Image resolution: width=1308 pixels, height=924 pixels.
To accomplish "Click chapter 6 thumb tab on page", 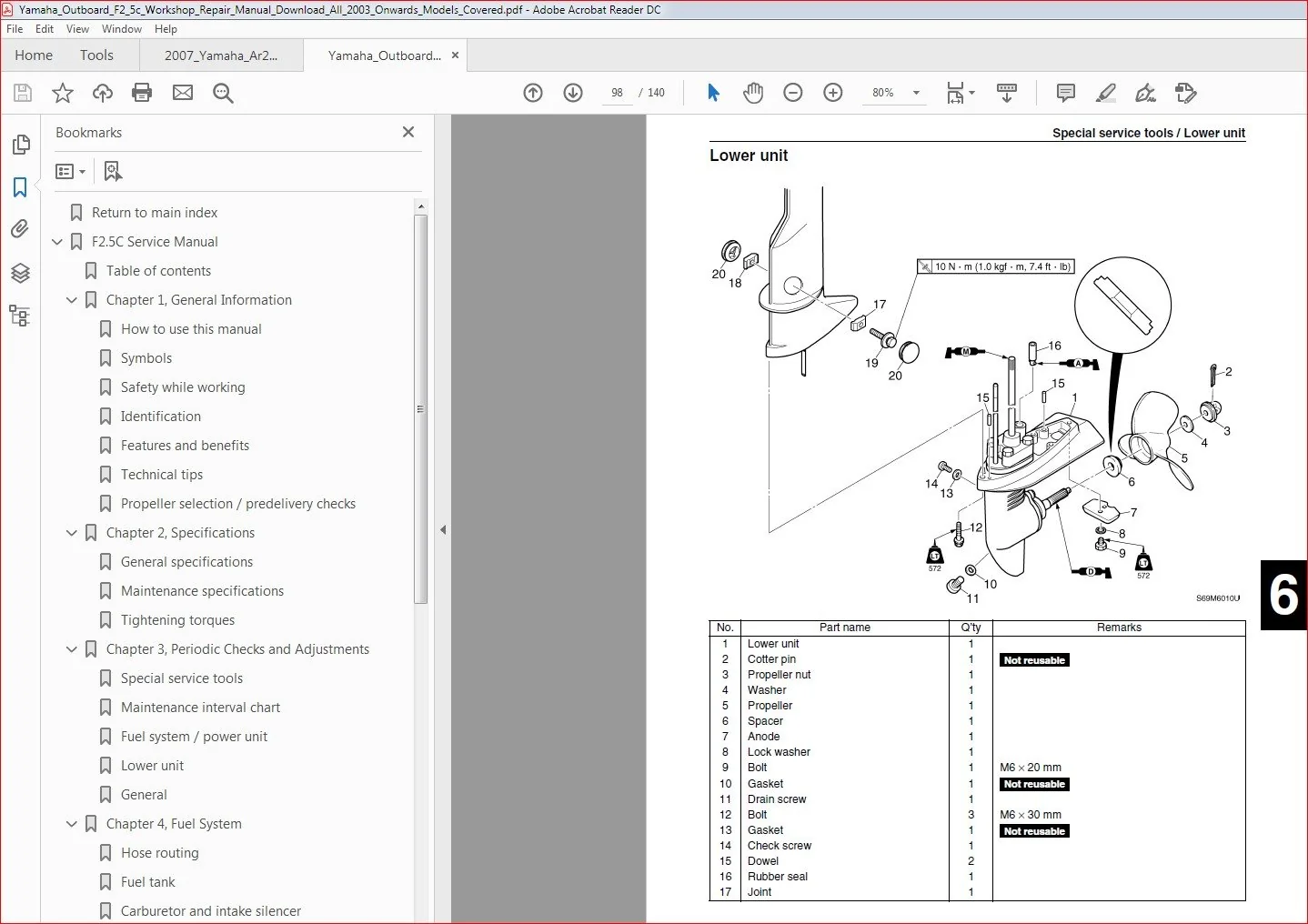I will (1283, 595).
